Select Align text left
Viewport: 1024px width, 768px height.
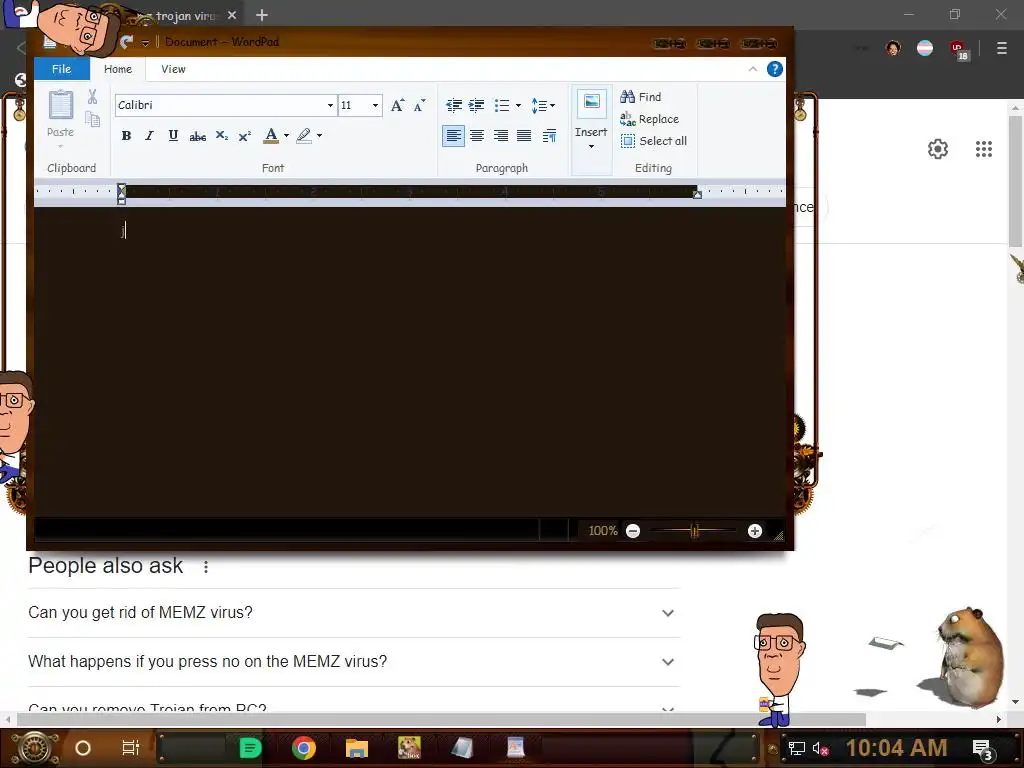[453, 136]
